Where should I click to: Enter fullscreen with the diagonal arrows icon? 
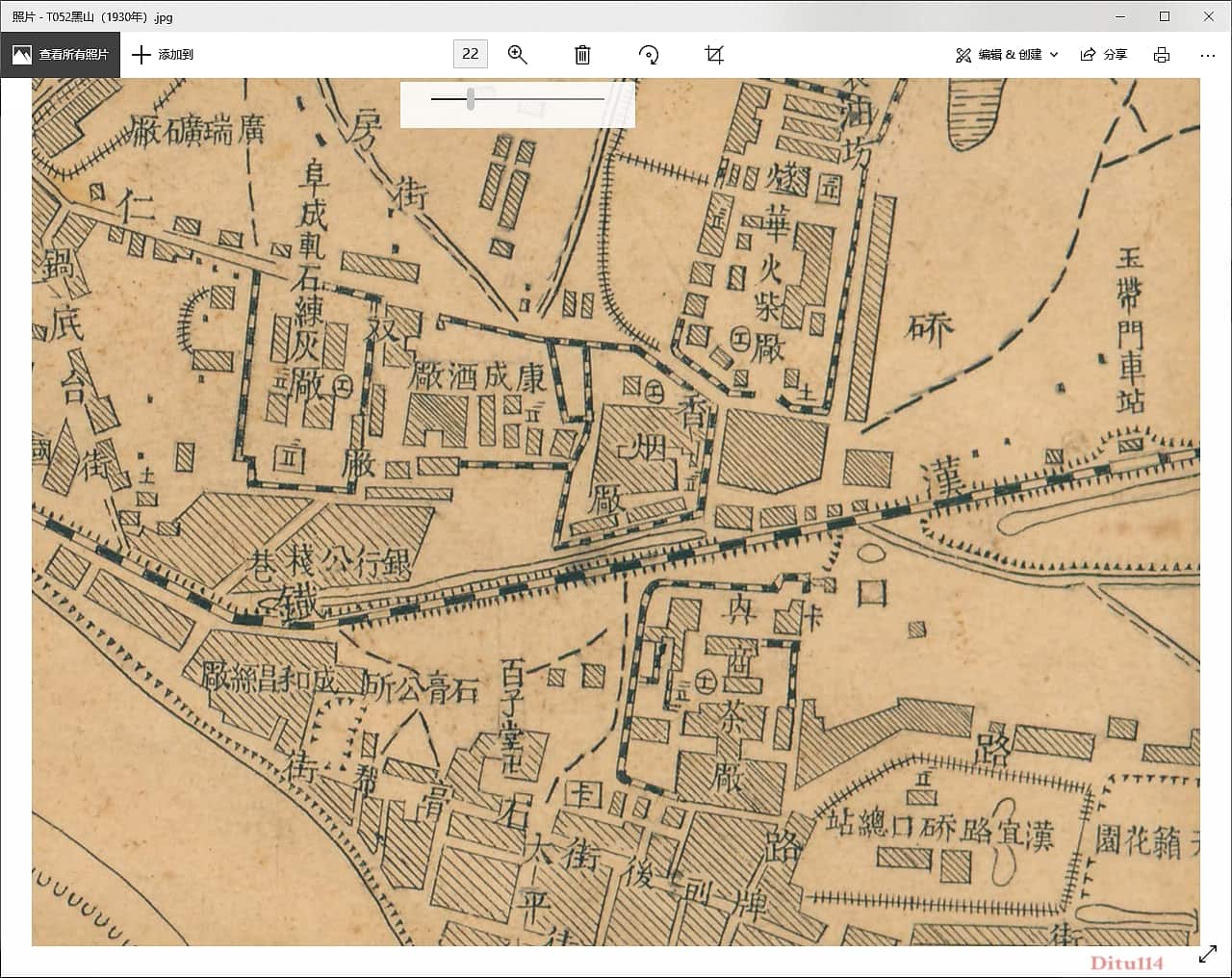(1208, 955)
